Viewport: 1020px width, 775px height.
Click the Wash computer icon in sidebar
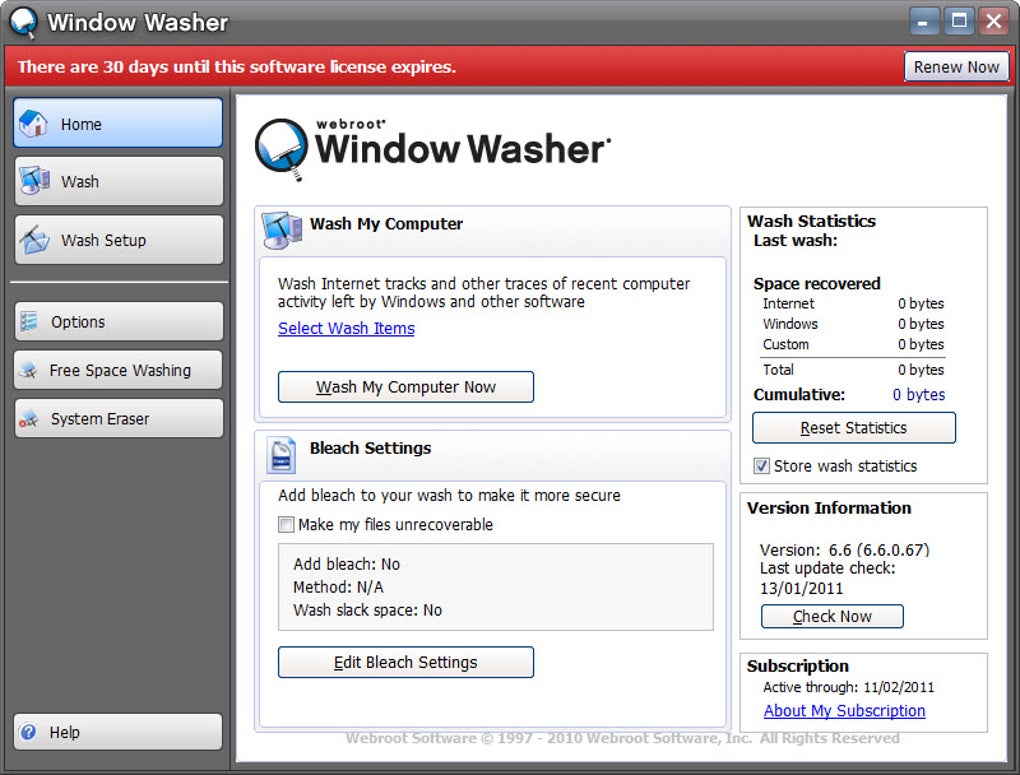pyautogui.click(x=34, y=181)
